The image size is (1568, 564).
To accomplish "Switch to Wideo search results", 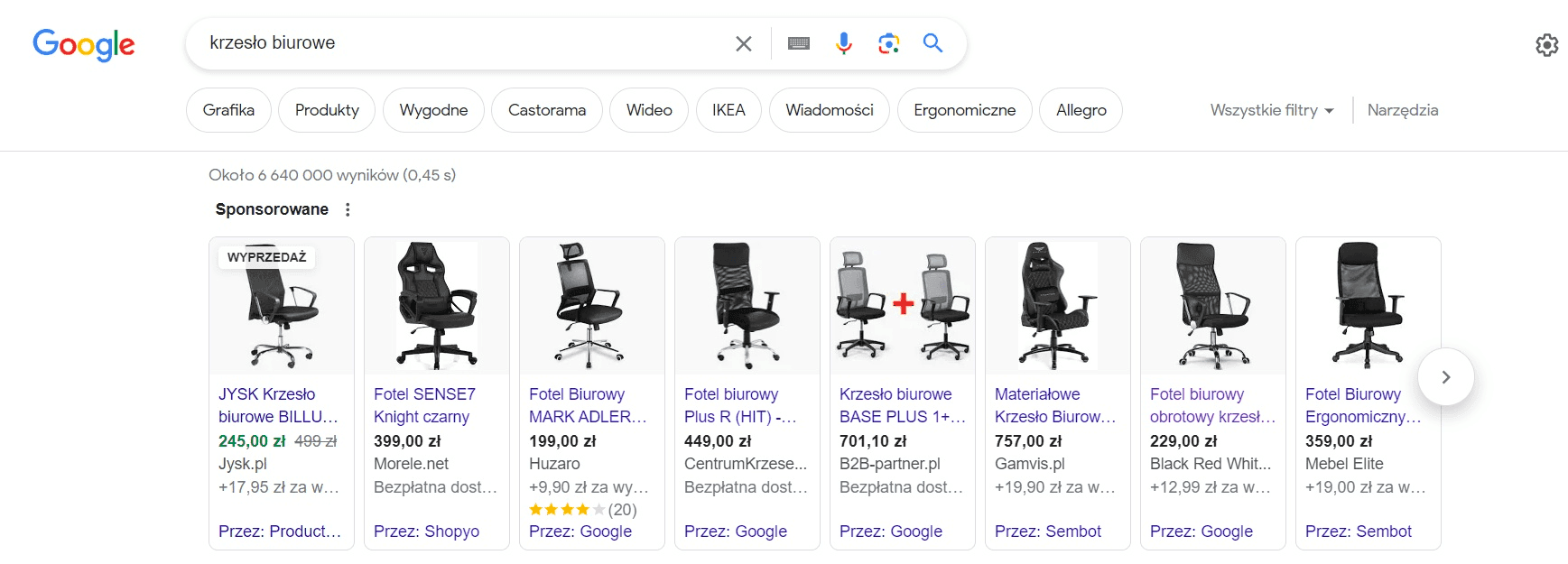I will (x=648, y=109).
